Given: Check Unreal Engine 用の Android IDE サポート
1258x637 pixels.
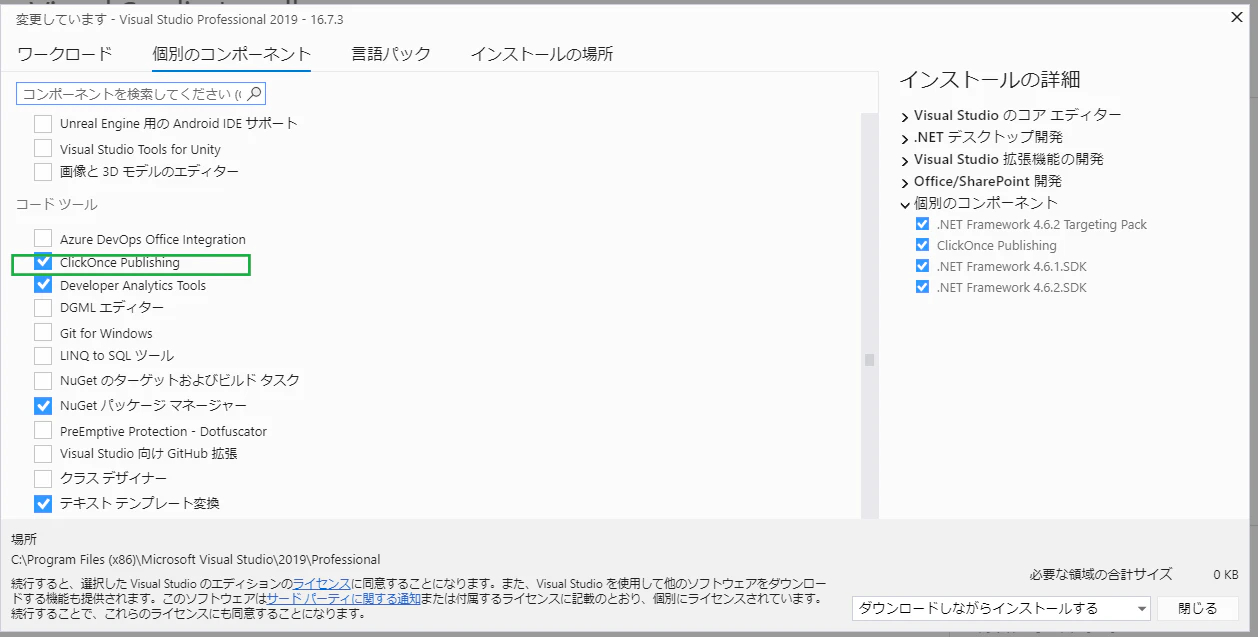Looking at the screenshot, I should 43,124.
